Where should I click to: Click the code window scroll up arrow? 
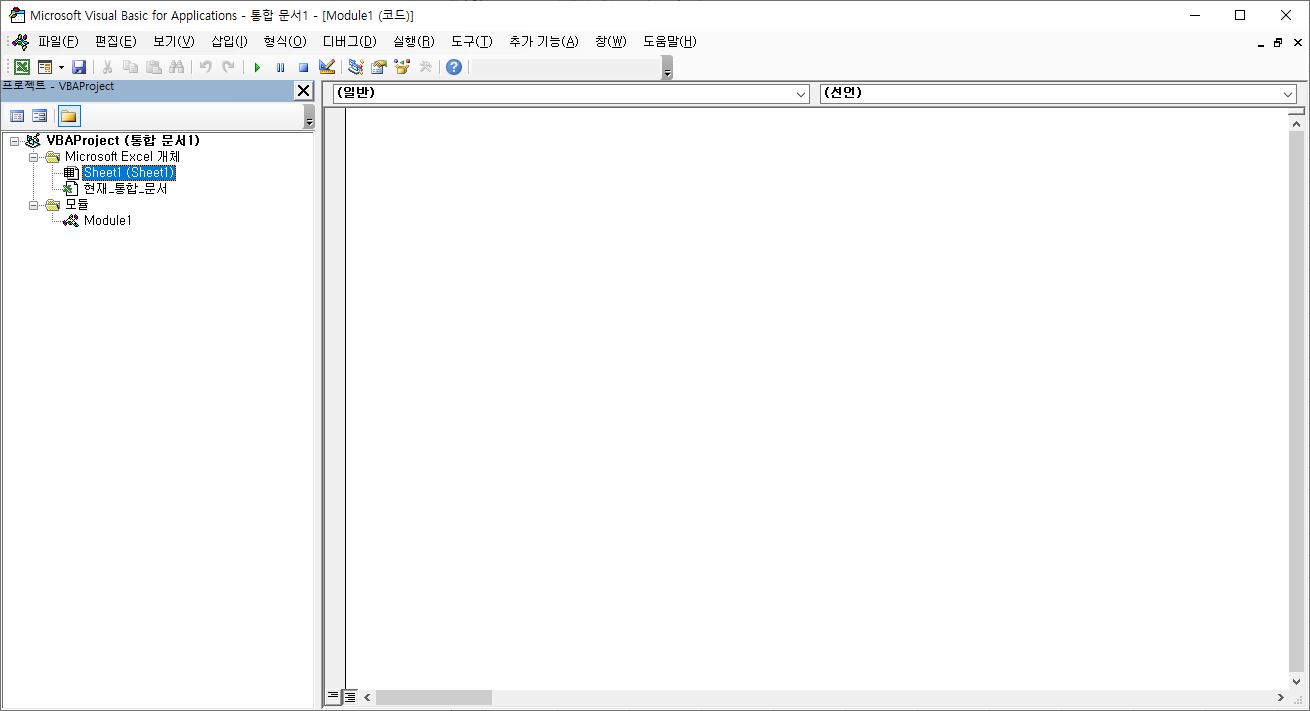tap(1297, 123)
